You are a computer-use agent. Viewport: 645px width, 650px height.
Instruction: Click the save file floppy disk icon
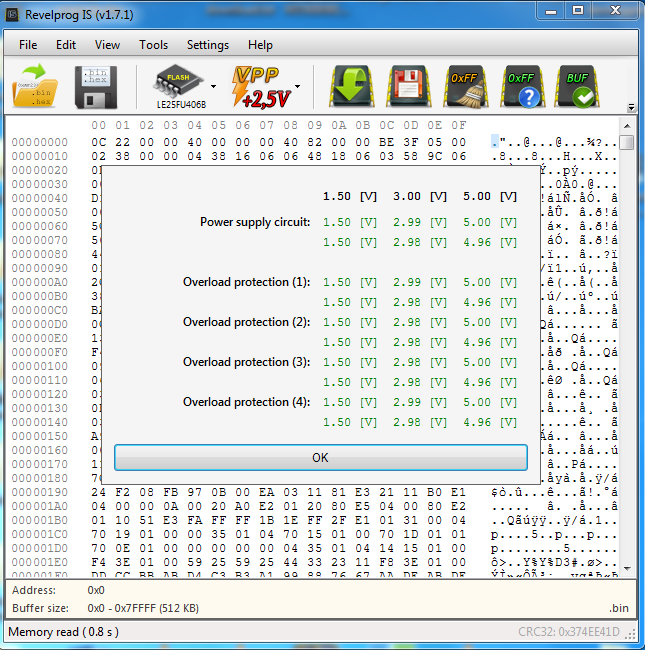pos(96,87)
